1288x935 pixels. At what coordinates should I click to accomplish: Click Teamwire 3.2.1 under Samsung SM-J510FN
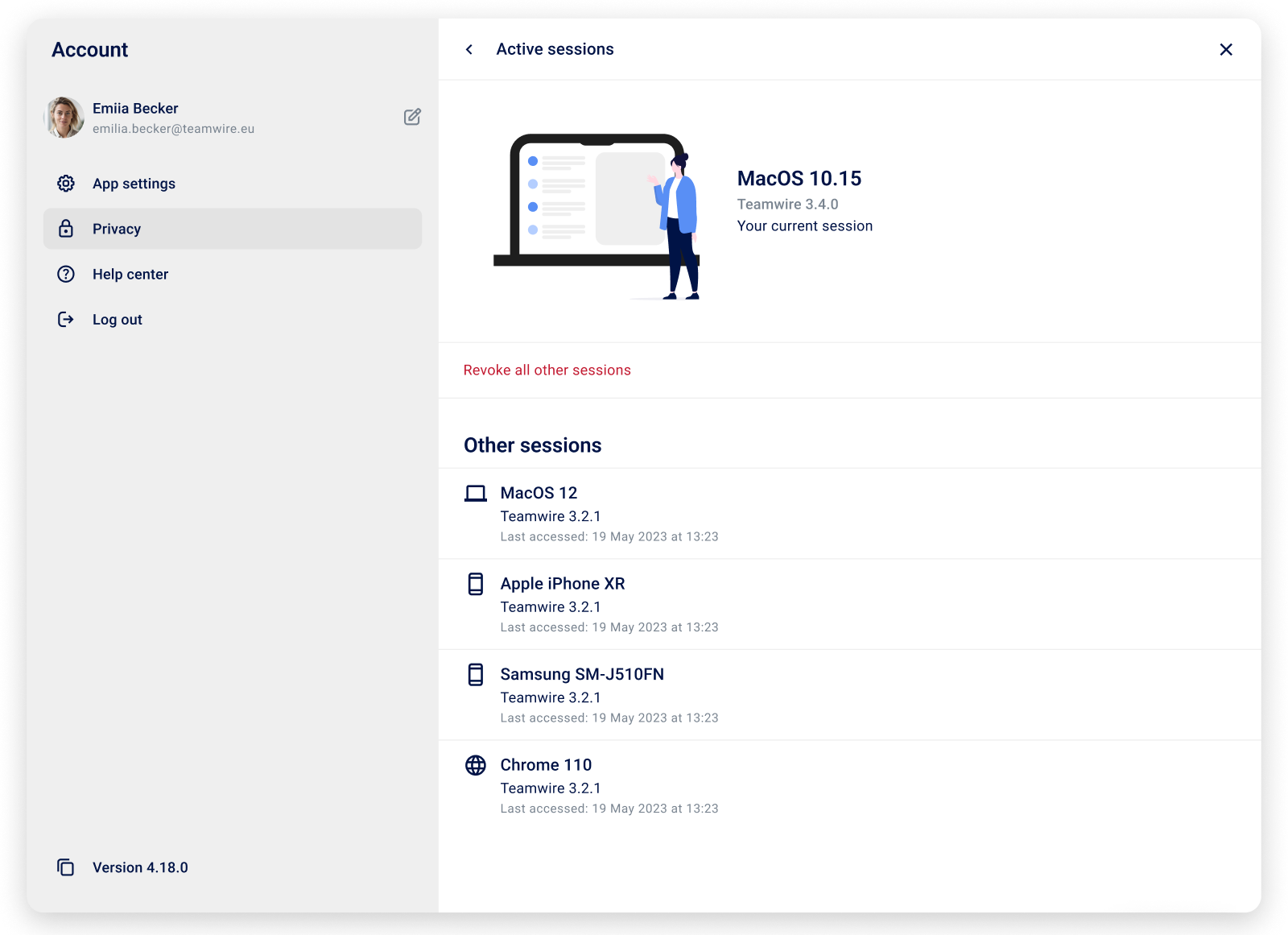tap(551, 697)
